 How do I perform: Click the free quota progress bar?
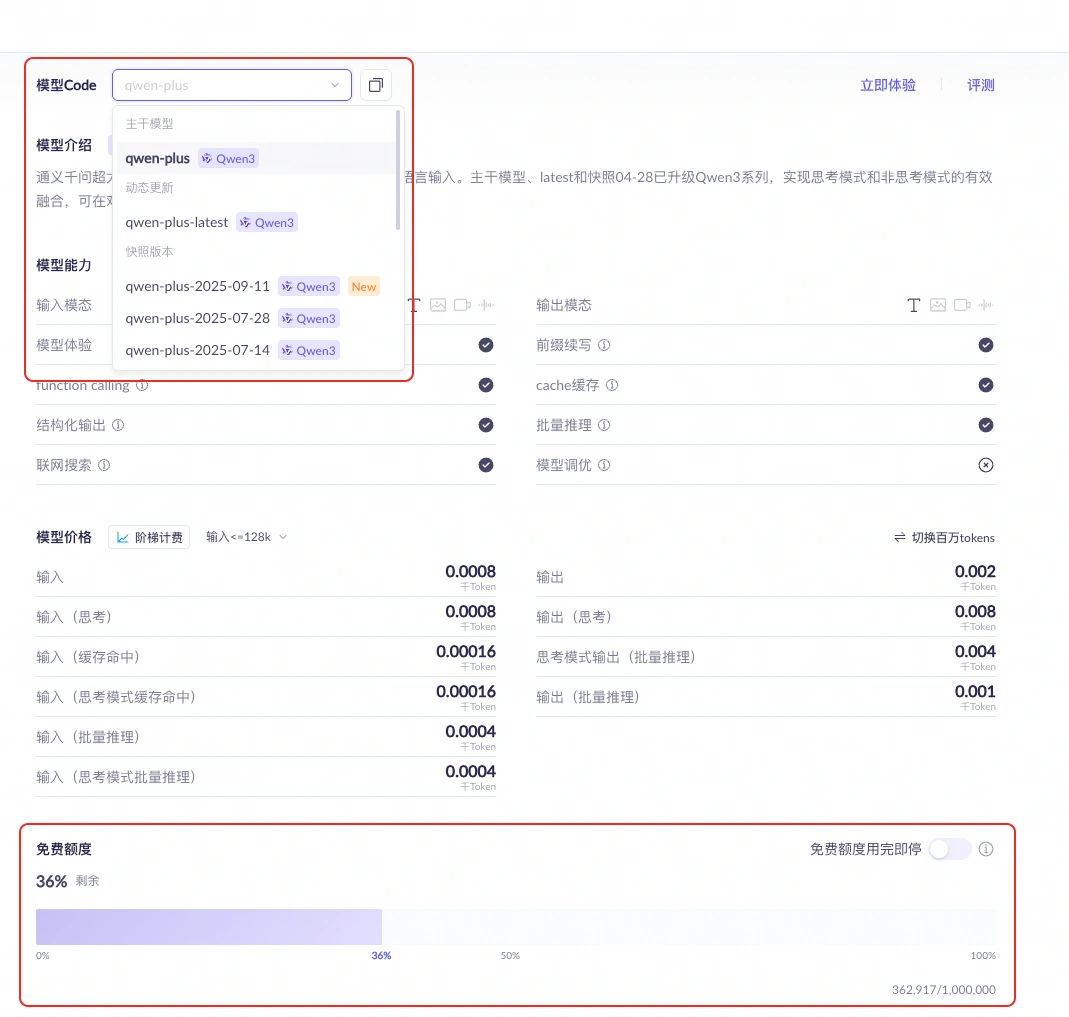click(x=516, y=927)
